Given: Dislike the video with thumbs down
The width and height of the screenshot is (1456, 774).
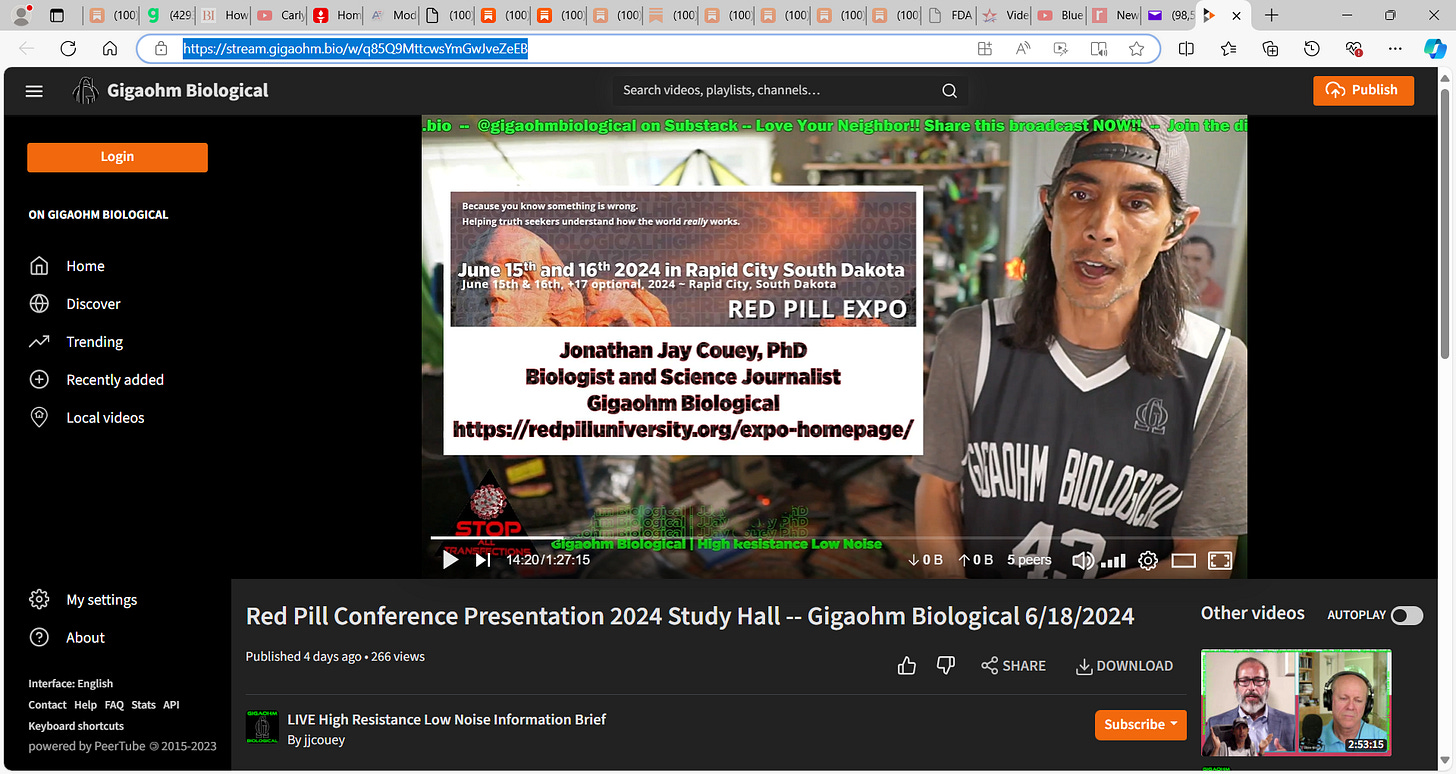Looking at the screenshot, I should [945, 666].
